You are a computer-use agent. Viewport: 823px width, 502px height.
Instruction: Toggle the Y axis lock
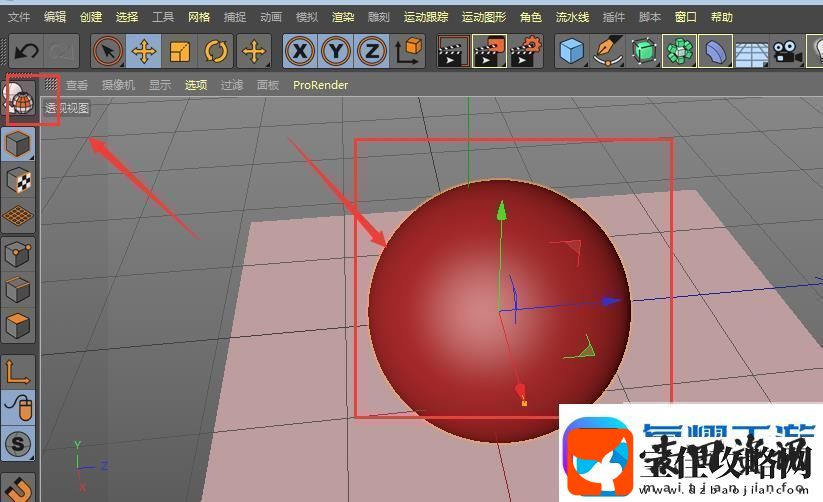[336, 51]
